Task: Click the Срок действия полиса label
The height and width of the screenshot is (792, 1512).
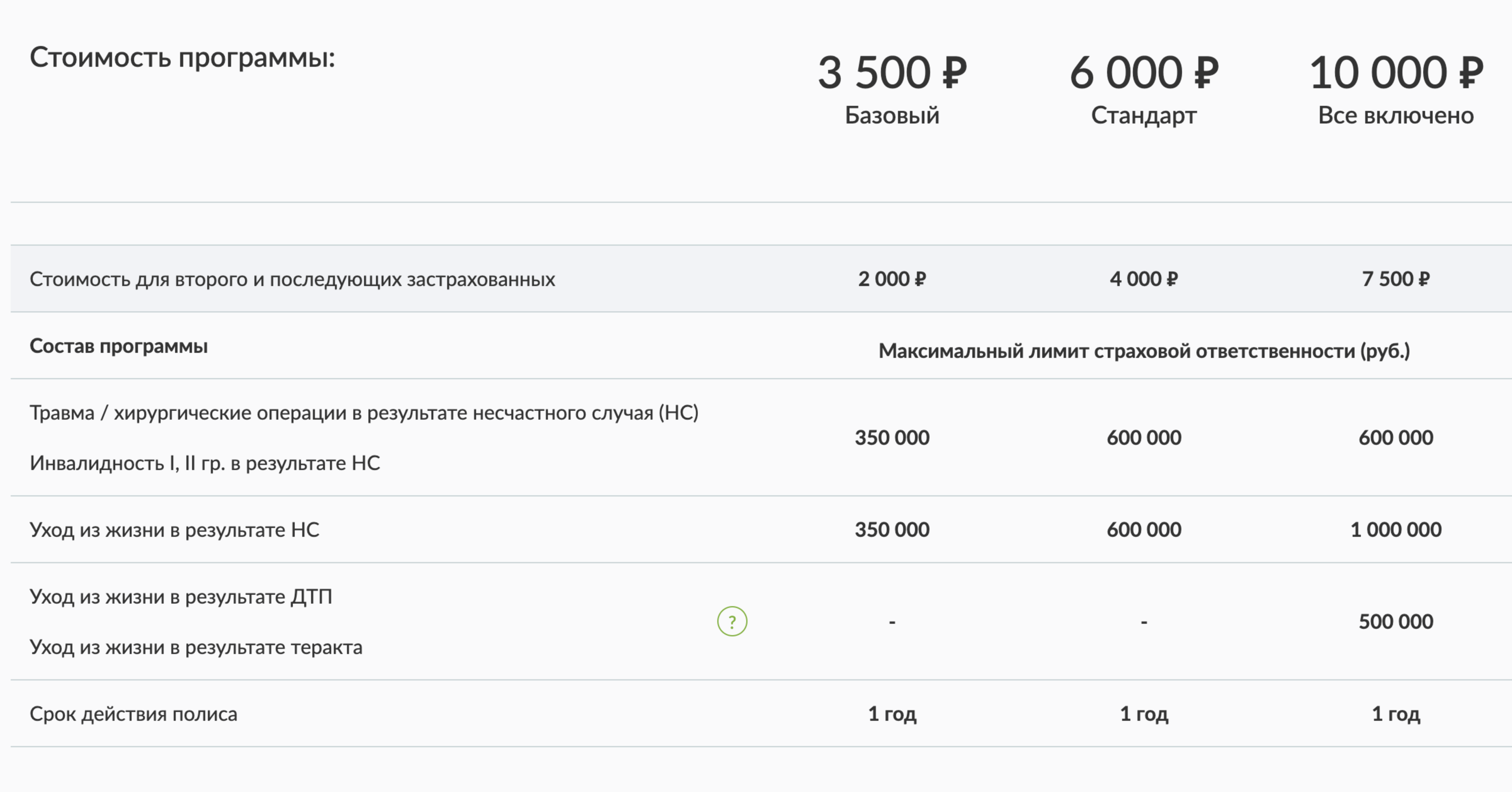Action: [133, 715]
